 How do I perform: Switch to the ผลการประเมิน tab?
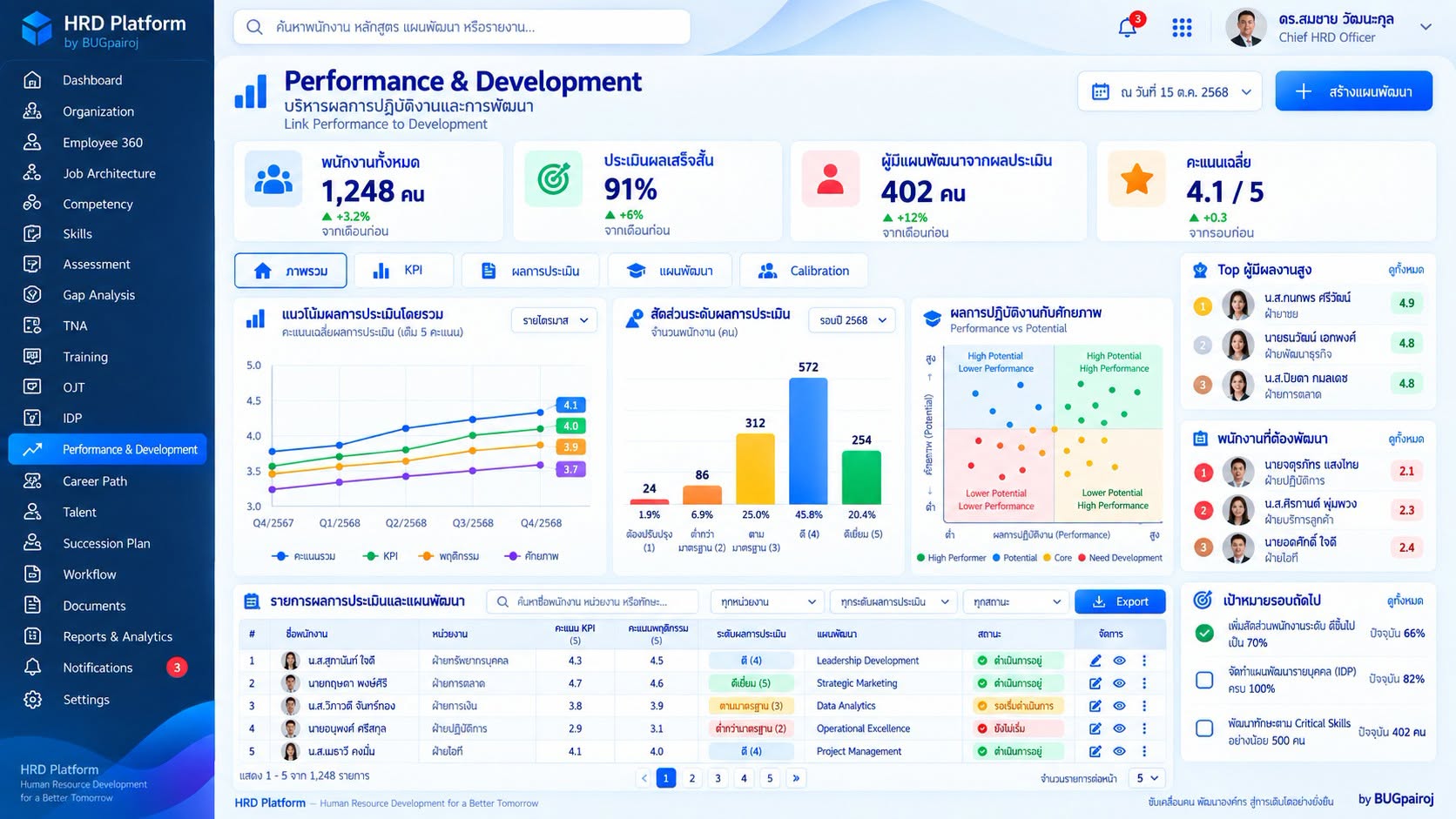(x=531, y=271)
